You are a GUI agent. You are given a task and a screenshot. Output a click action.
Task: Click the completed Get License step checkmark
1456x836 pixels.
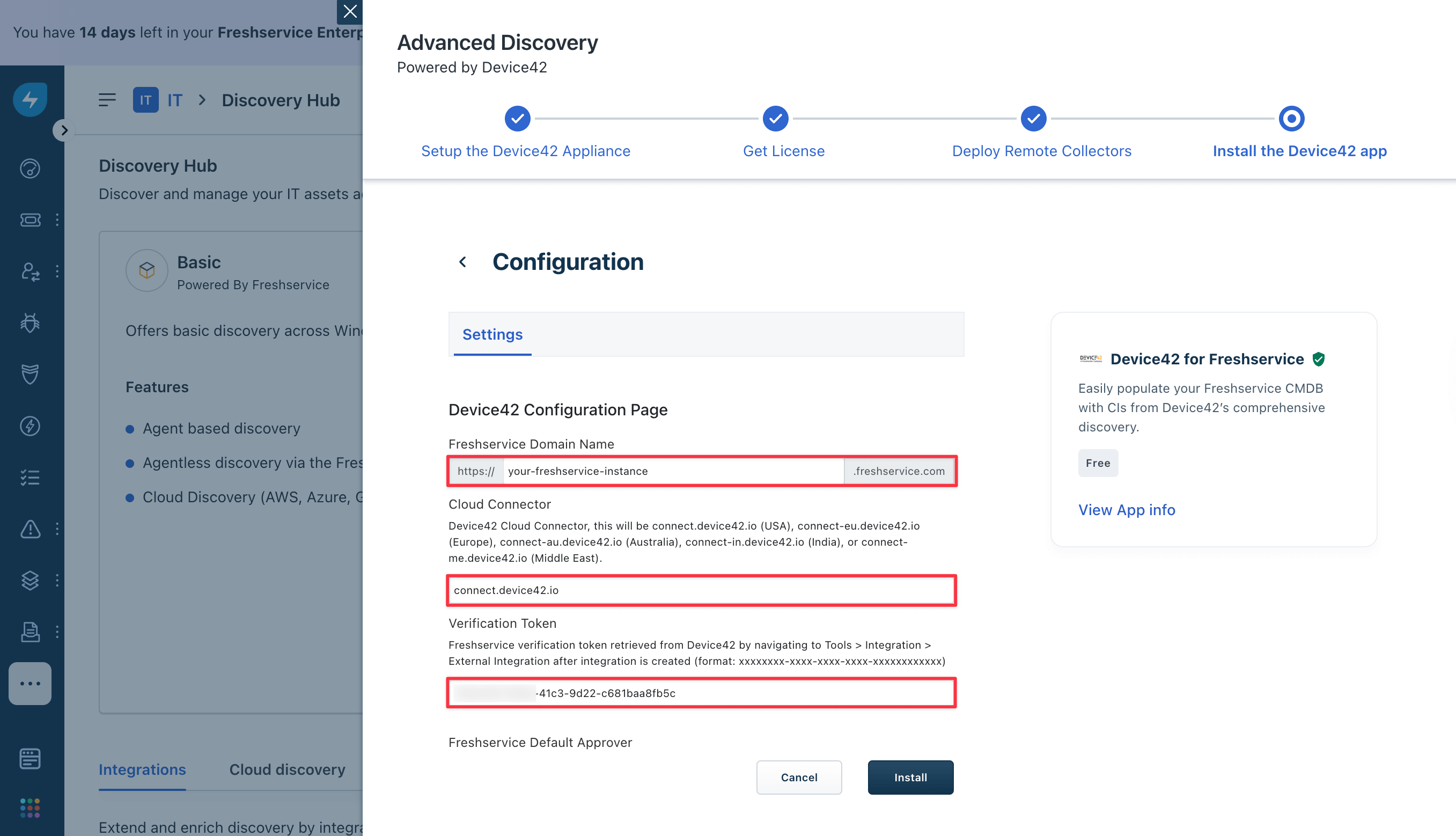tap(775, 118)
